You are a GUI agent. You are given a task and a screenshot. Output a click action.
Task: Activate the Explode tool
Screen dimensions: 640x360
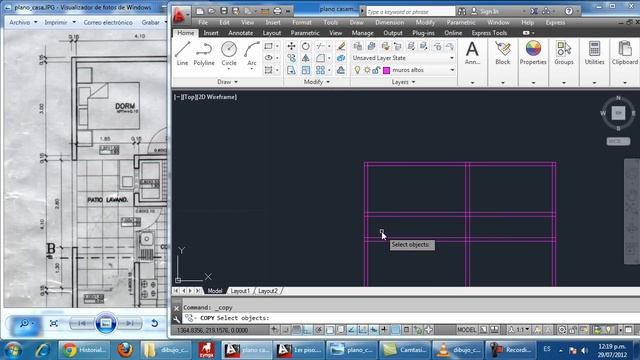click(x=341, y=58)
